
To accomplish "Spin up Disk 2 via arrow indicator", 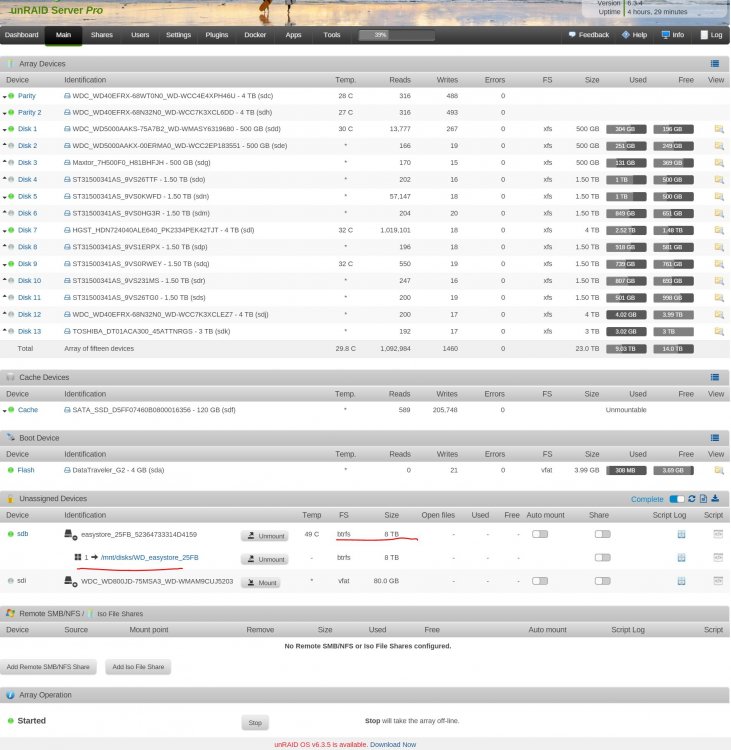I will click(4, 145).
